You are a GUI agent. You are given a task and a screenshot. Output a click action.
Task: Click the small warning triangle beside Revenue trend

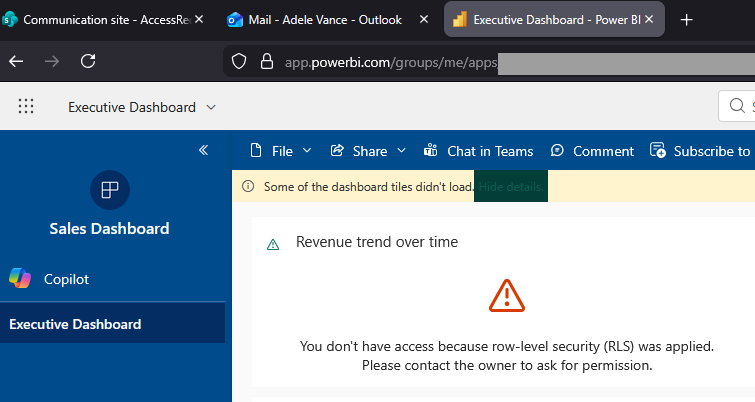coord(273,245)
